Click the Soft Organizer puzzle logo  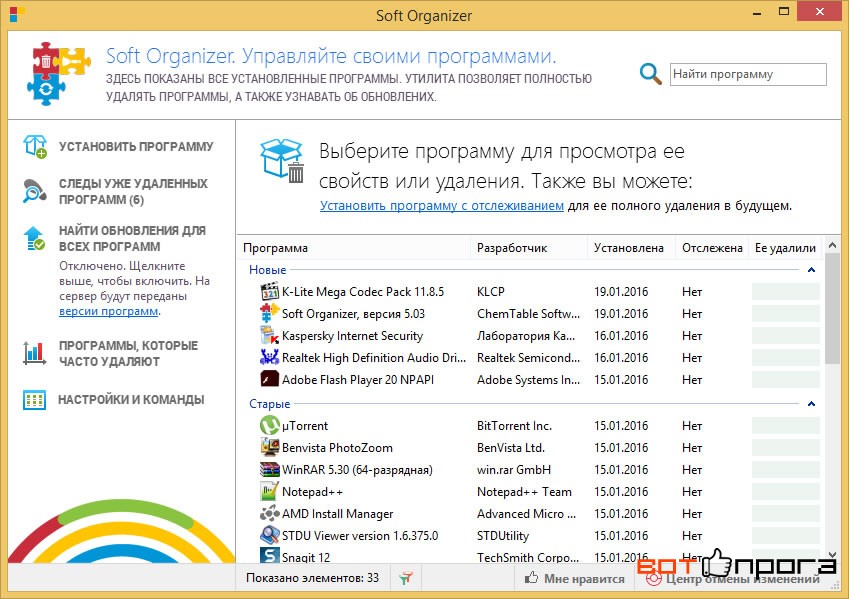(x=57, y=73)
